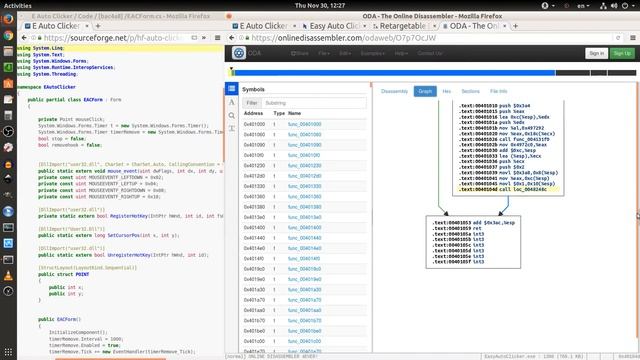Click Contact Us in ODA navbar
640x360 pixels.
pyautogui.click(x=430, y=53)
